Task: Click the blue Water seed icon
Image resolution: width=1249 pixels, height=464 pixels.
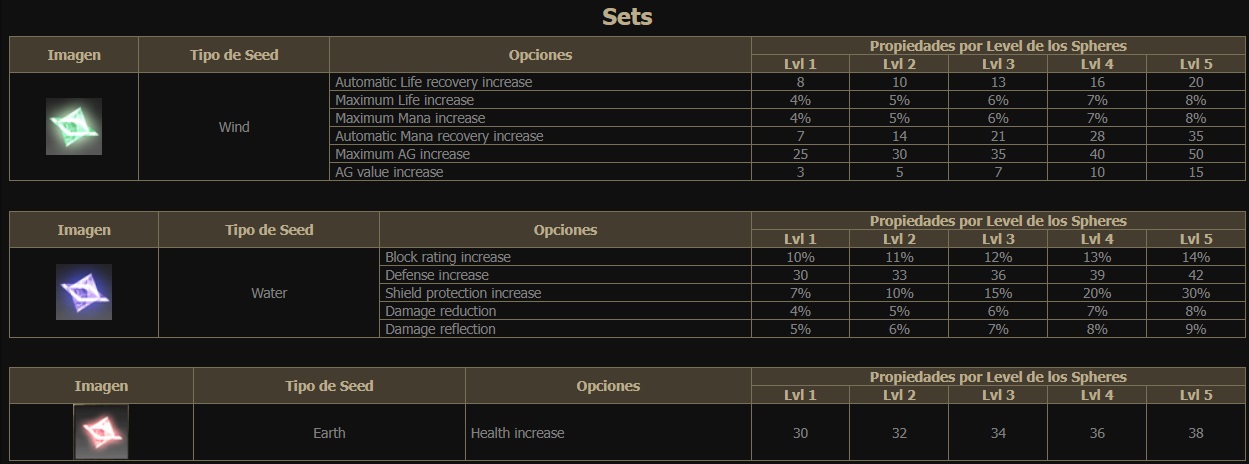Action: (84, 292)
